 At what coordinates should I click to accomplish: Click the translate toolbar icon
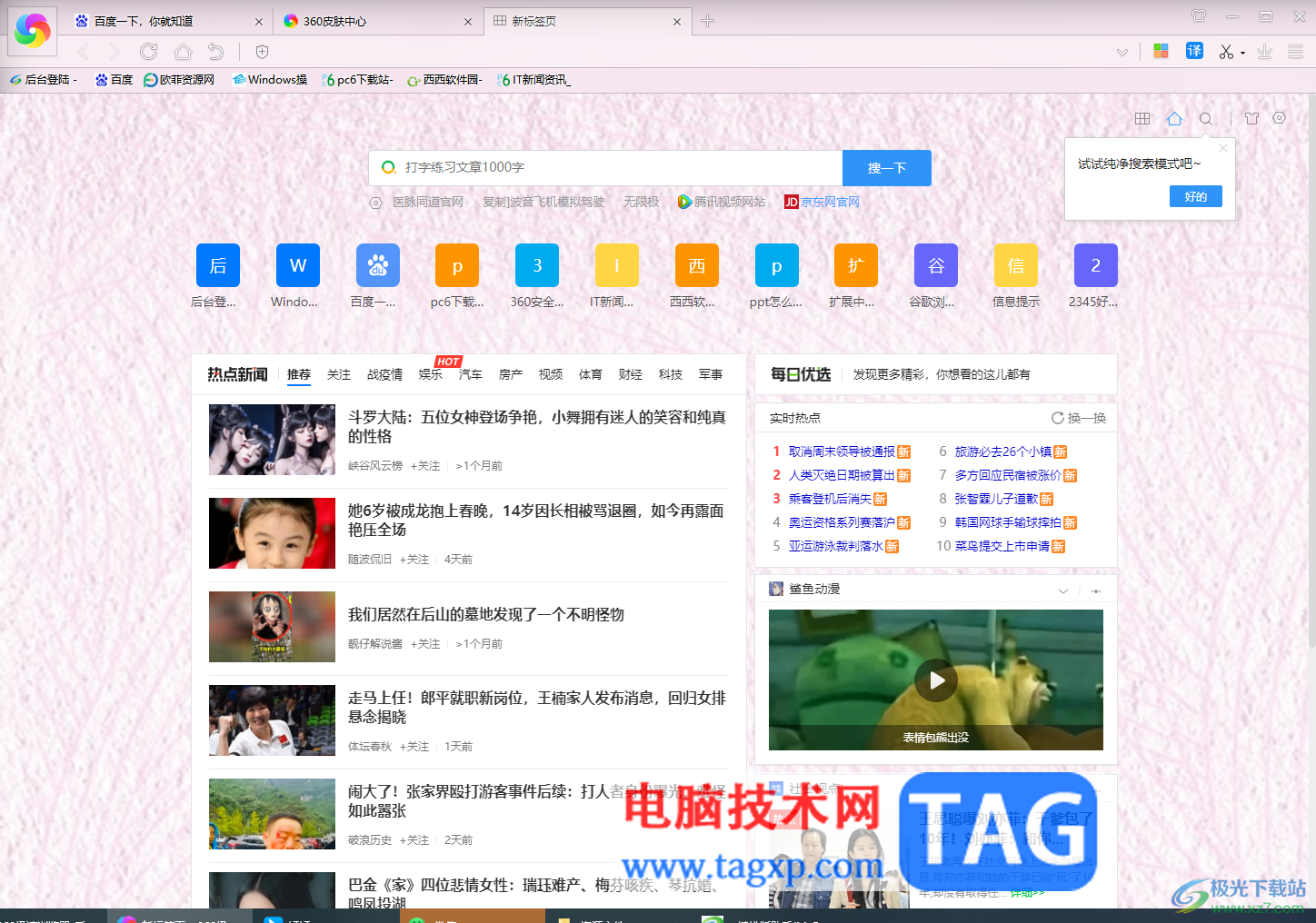click(x=1194, y=51)
